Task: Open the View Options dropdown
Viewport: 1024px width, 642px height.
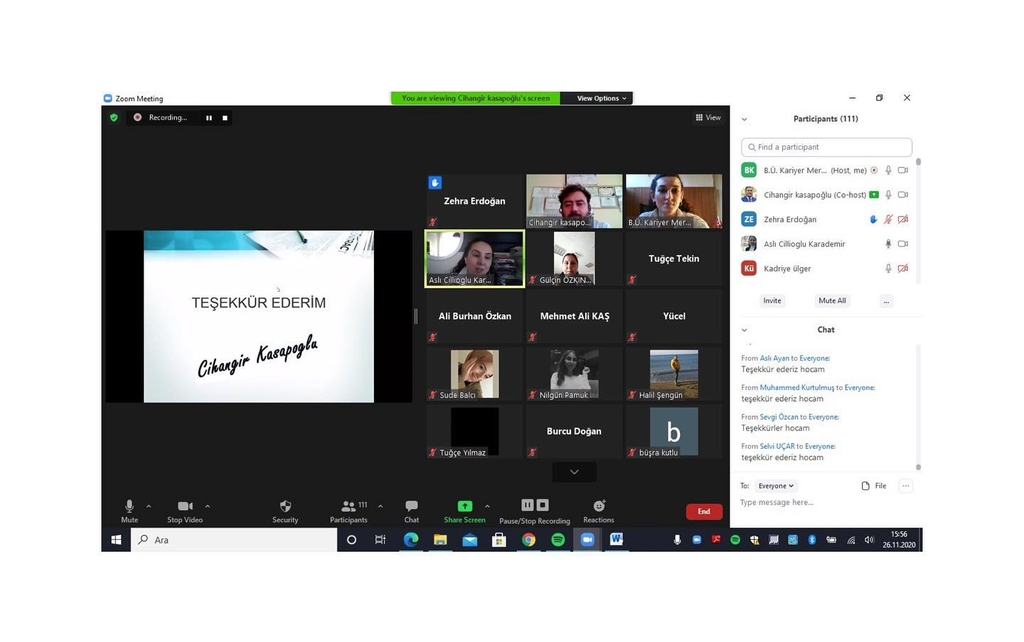Action: click(x=601, y=98)
